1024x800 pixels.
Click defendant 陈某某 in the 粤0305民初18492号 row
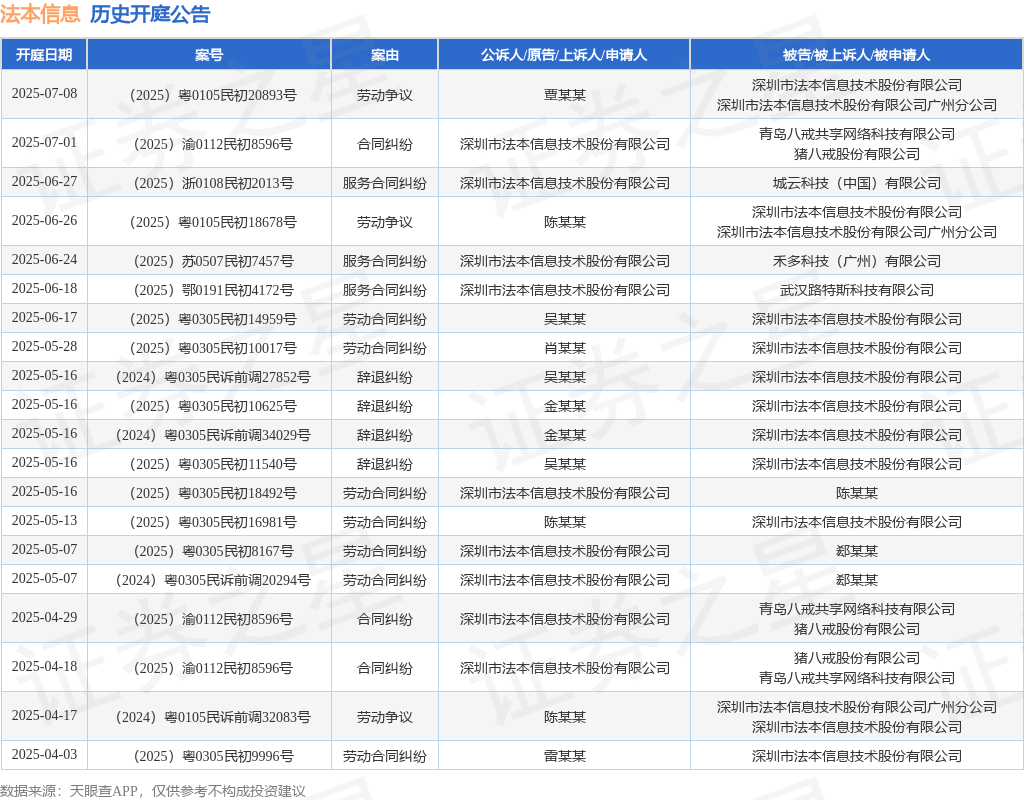point(856,494)
